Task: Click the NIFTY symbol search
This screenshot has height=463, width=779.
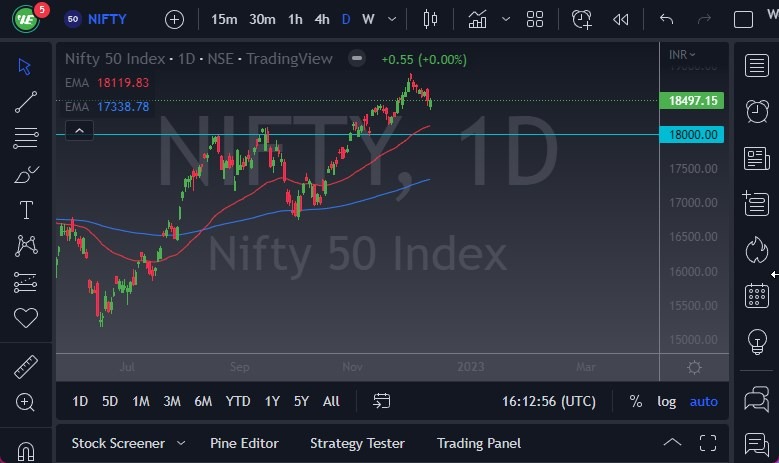Action: [107, 19]
